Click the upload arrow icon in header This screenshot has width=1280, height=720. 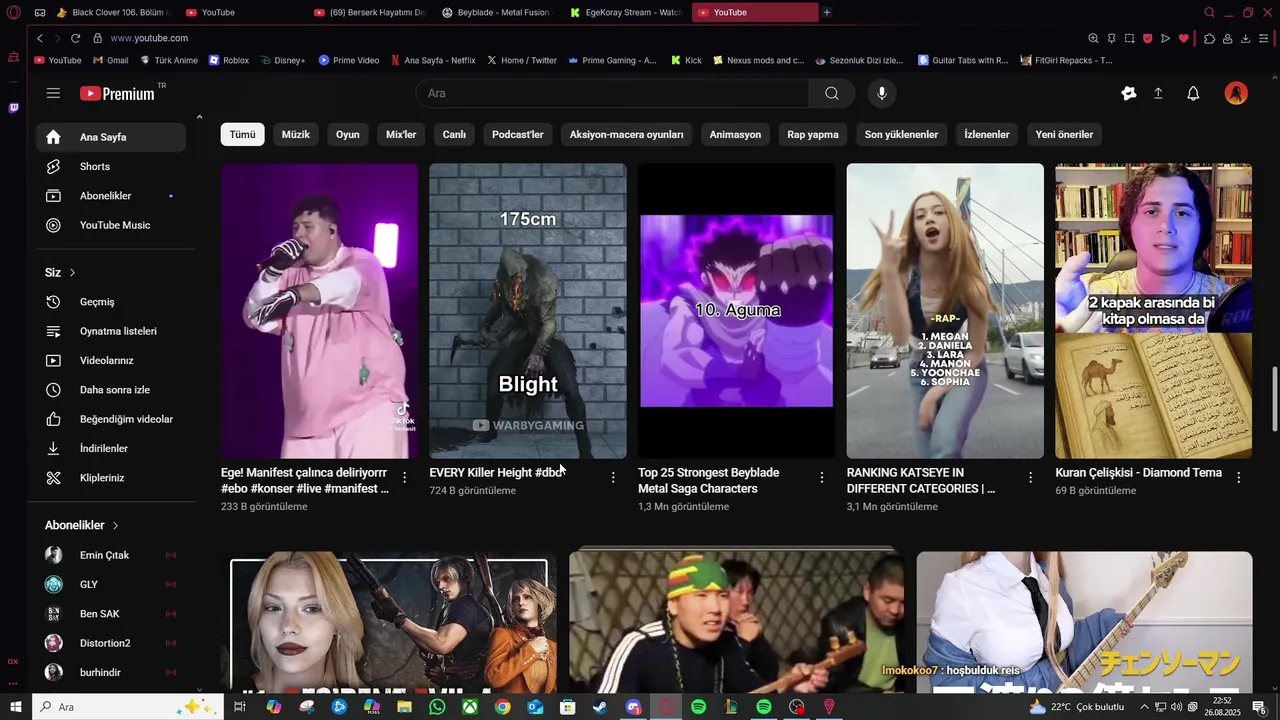click(x=1158, y=93)
